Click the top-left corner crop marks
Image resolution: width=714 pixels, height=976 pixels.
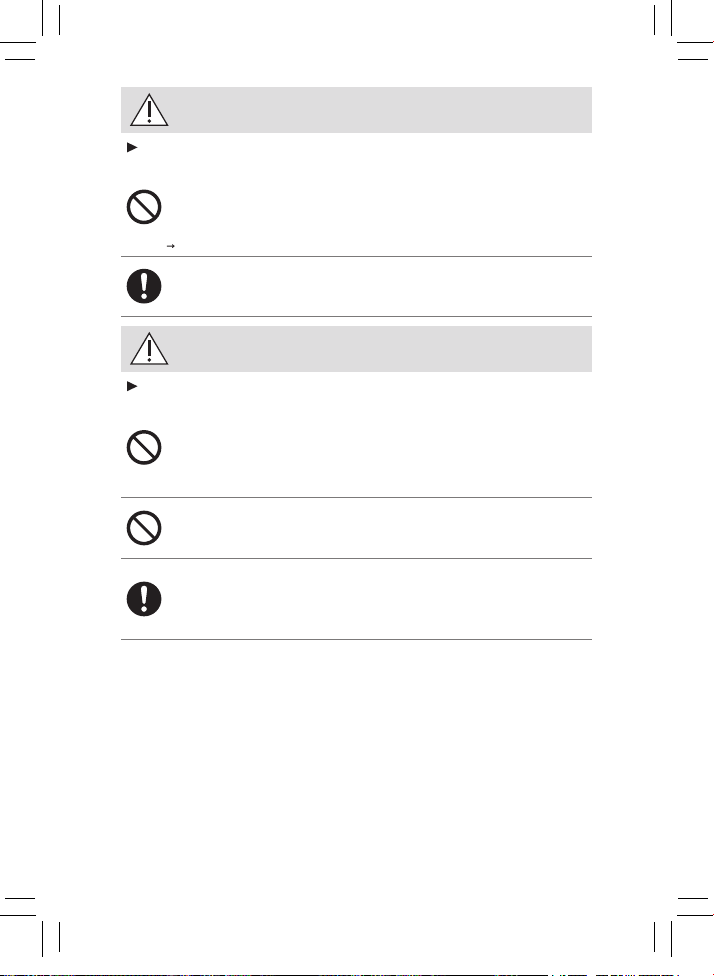[x=31, y=31]
